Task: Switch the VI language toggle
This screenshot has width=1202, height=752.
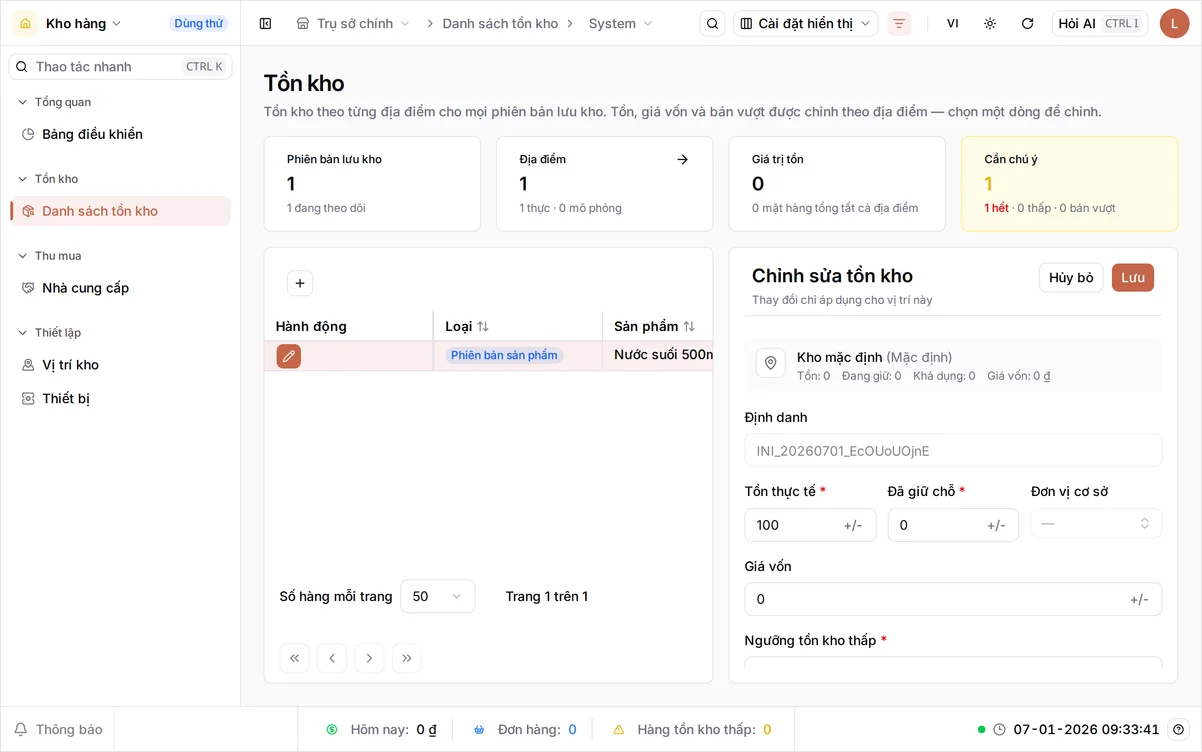Action: coord(952,23)
